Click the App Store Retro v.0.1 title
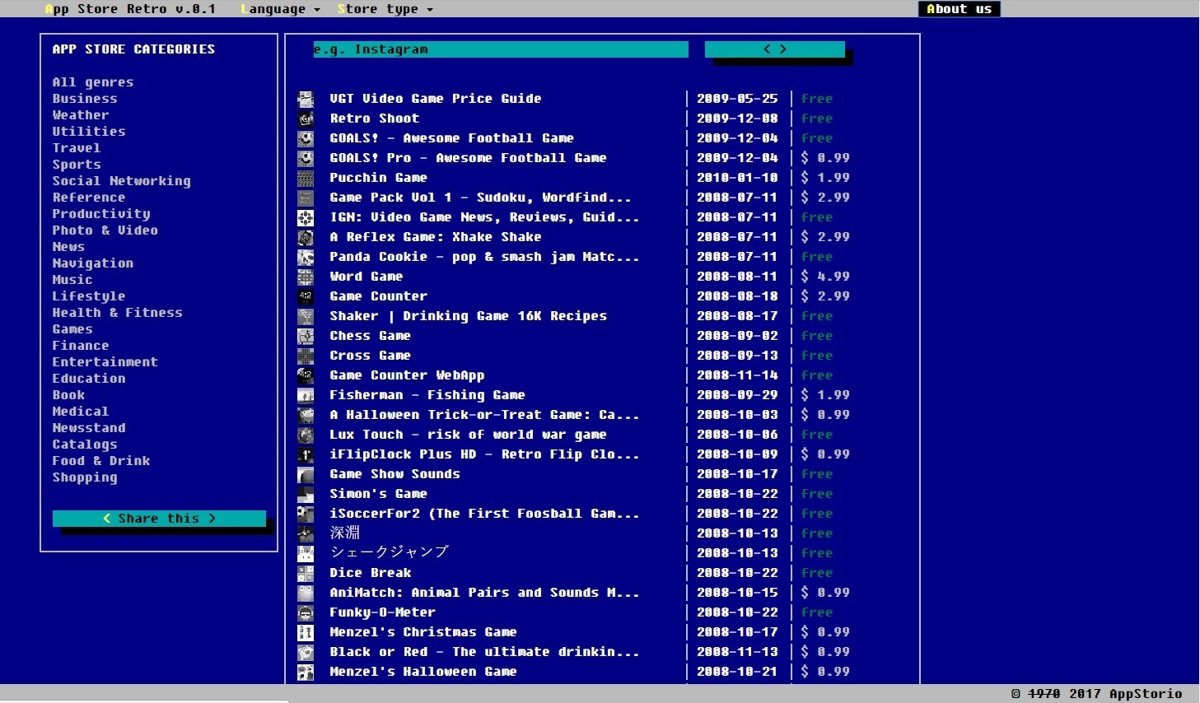The image size is (1200, 703). point(130,9)
